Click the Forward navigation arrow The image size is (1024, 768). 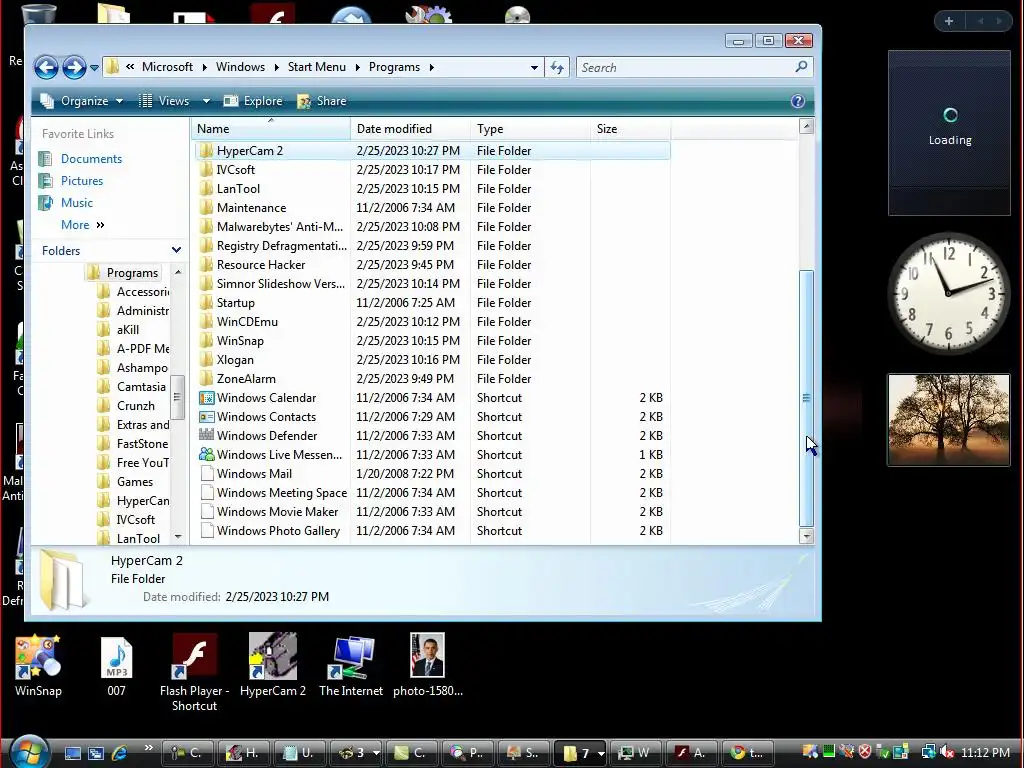tap(74, 67)
